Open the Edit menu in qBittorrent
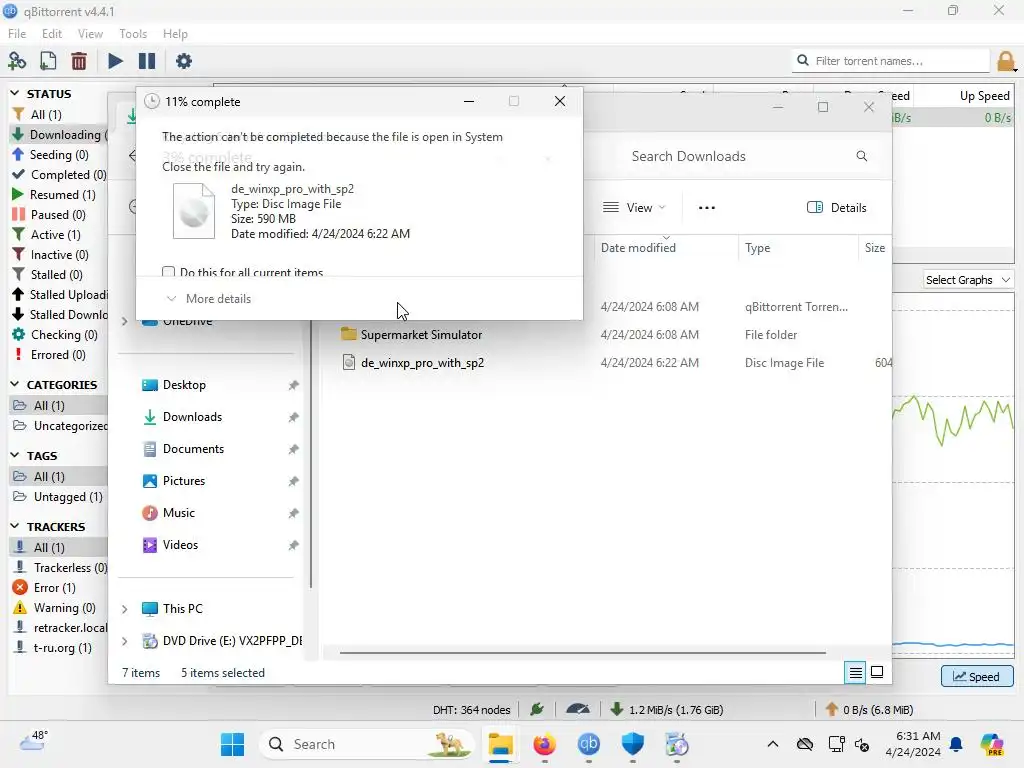This screenshot has height=768, width=1024. tap(52, 33)
